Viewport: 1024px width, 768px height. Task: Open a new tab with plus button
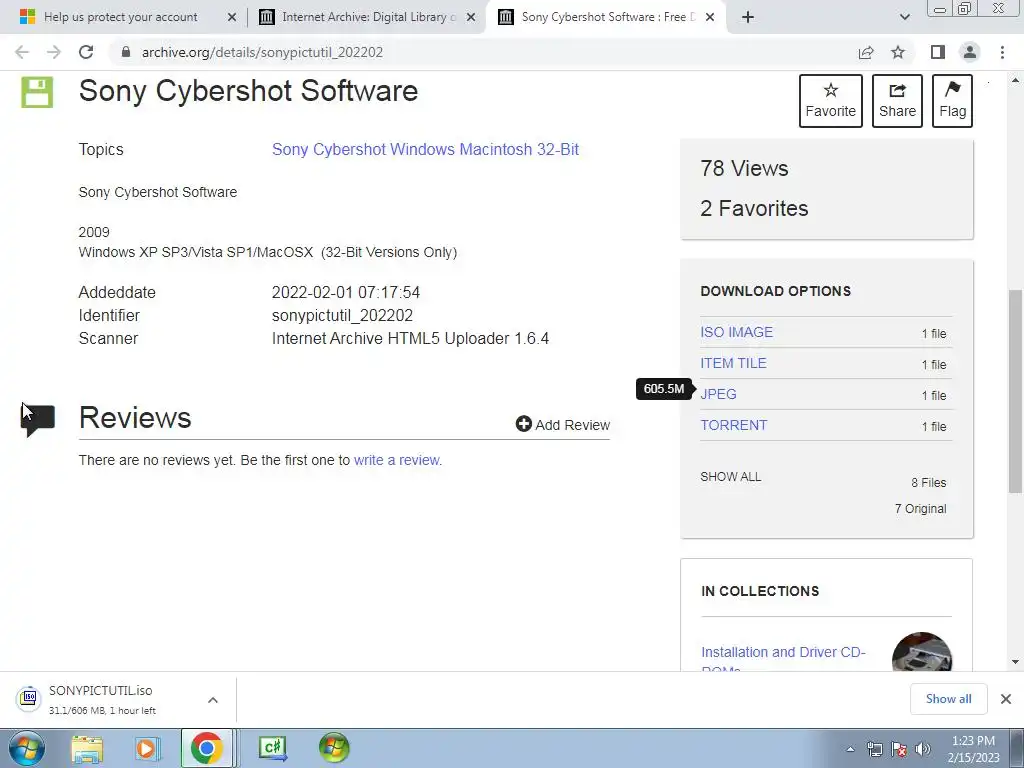click(x=748, y=17)
